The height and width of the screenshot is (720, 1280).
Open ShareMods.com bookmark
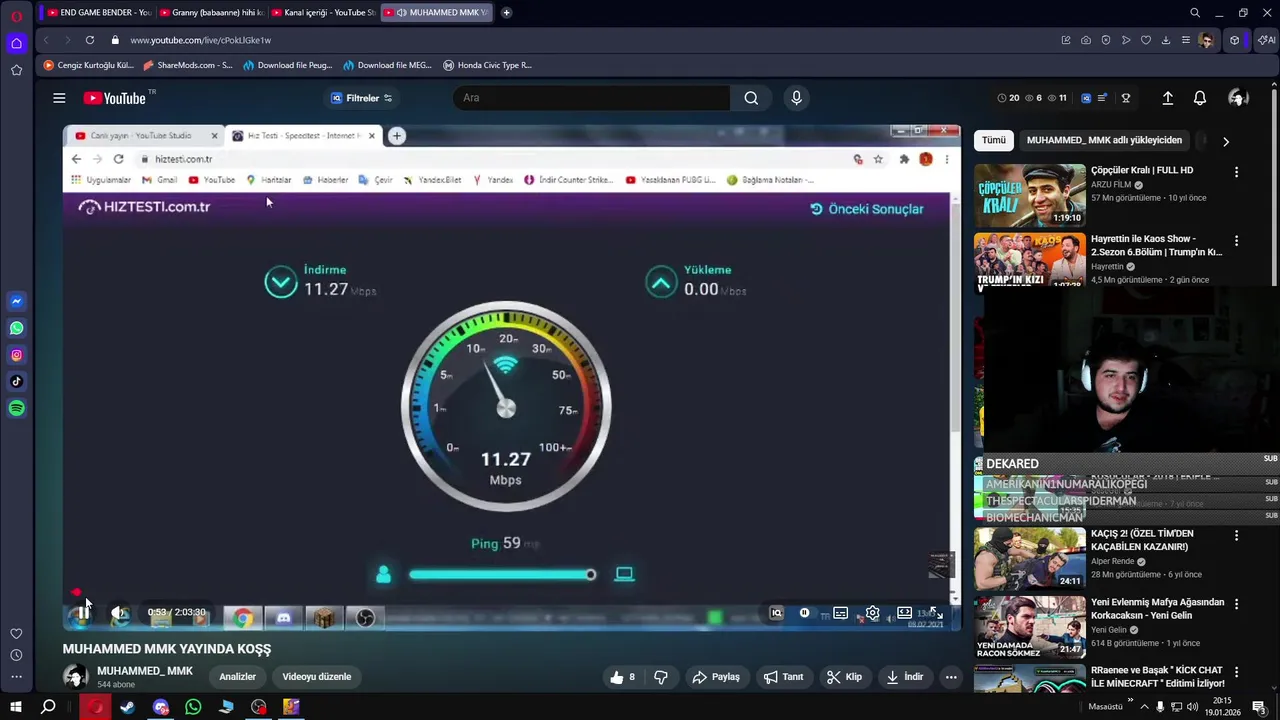188,65
